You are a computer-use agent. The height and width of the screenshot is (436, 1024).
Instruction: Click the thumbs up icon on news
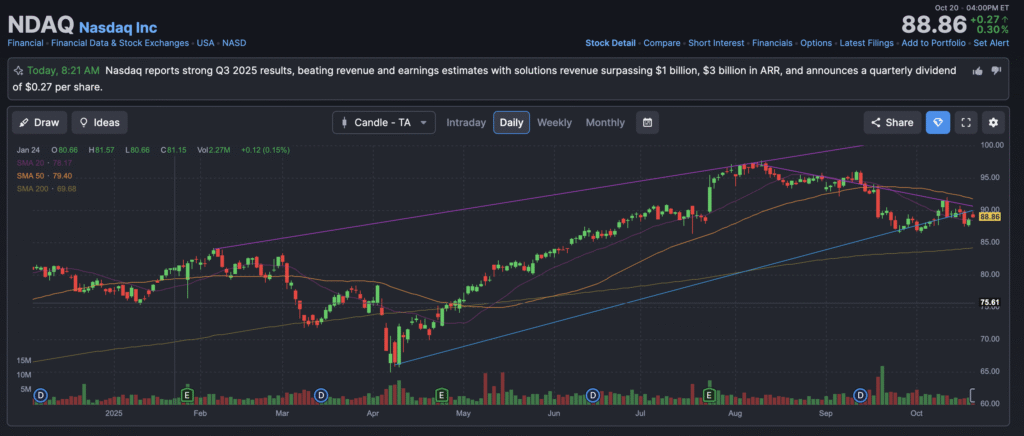click(977, 71)
